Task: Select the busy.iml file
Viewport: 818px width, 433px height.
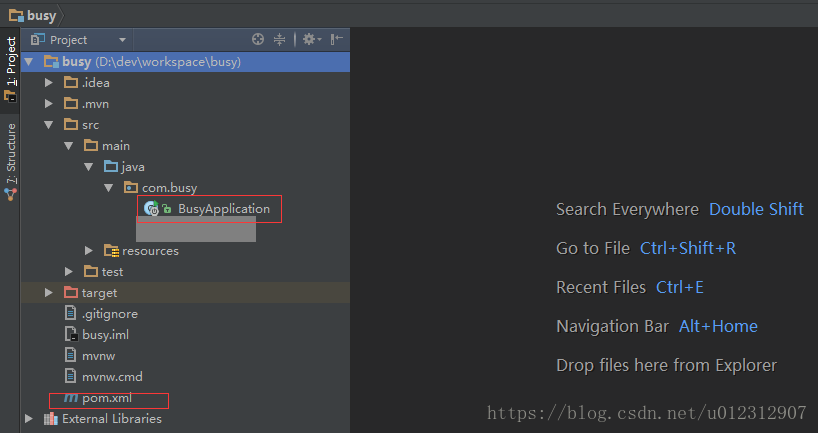Action: click(x=105, y=334)
